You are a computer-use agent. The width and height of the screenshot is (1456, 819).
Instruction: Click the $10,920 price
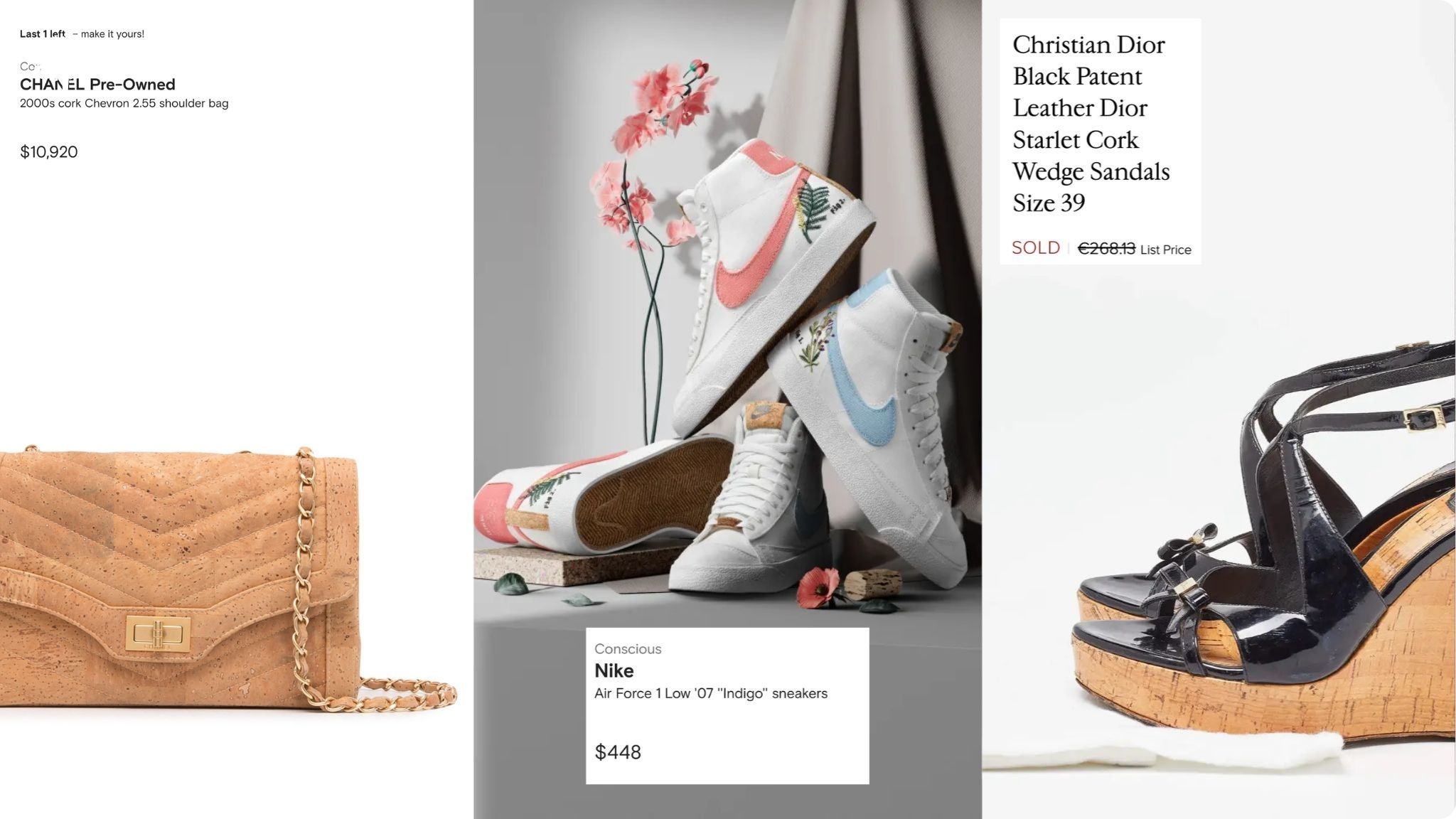(49, 151)
